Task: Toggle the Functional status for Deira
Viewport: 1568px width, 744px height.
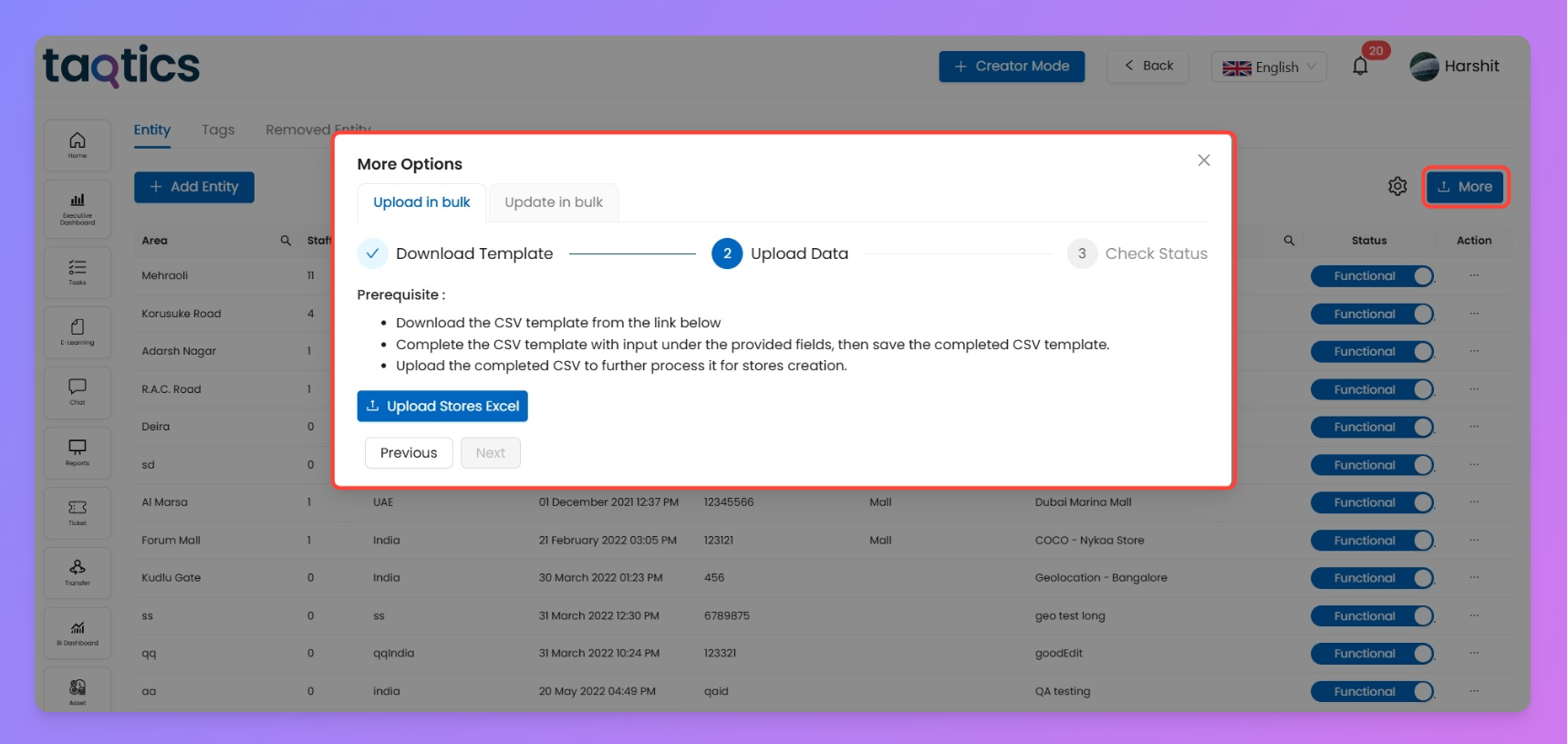Action: coord(1372,428)
